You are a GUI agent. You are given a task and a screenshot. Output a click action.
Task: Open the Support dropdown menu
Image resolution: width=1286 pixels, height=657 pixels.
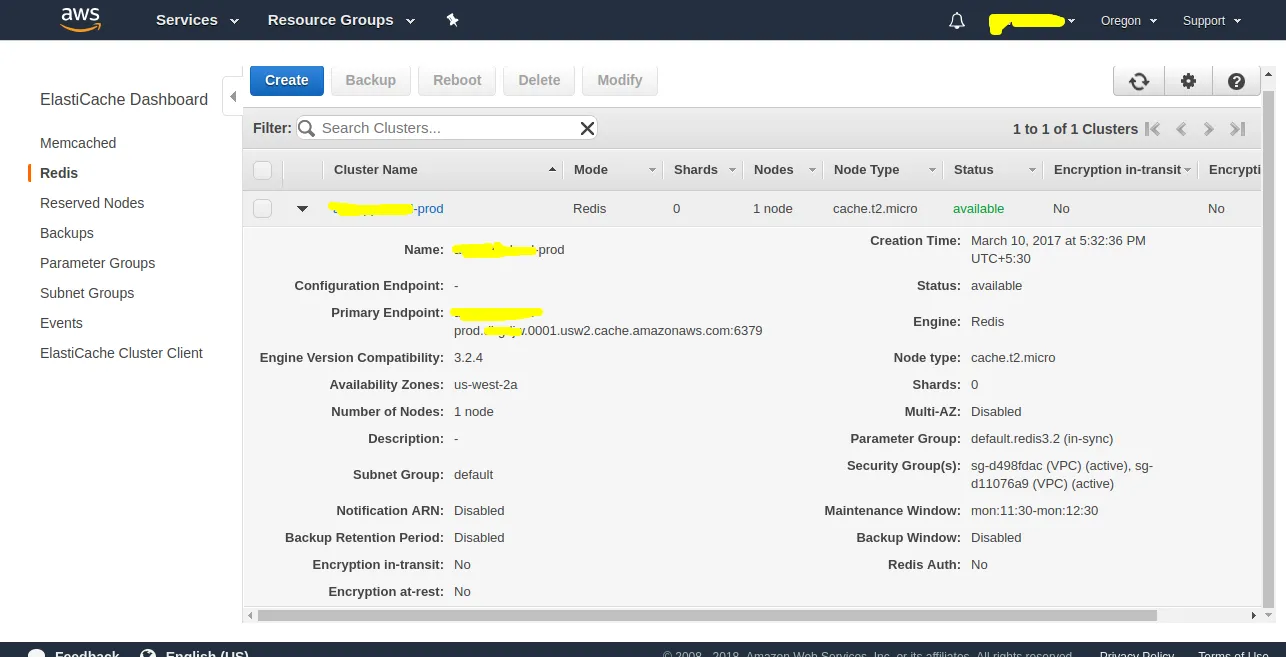pos(1211,21)
